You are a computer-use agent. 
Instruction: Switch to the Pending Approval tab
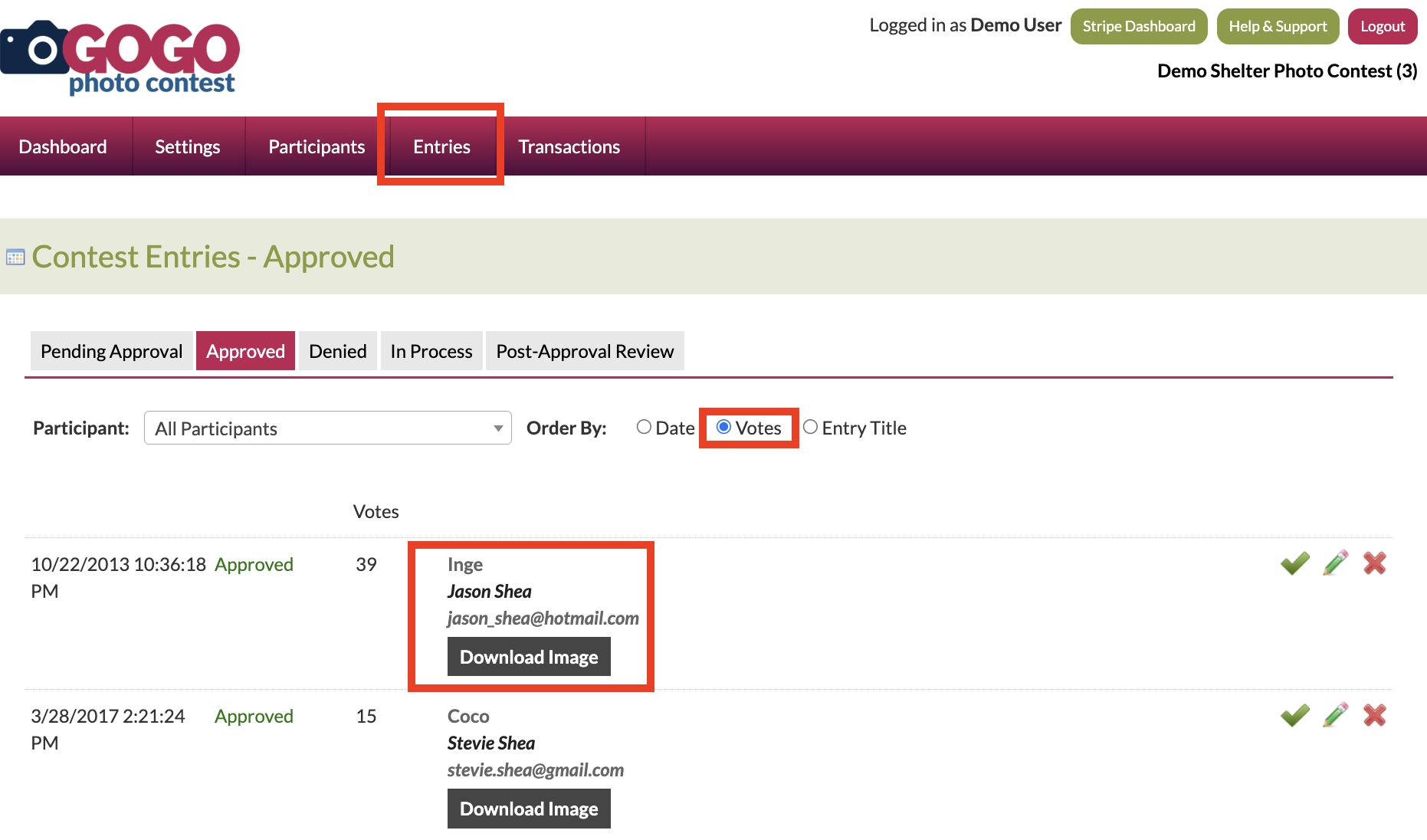pyautogui.click(x=111, y=351)
